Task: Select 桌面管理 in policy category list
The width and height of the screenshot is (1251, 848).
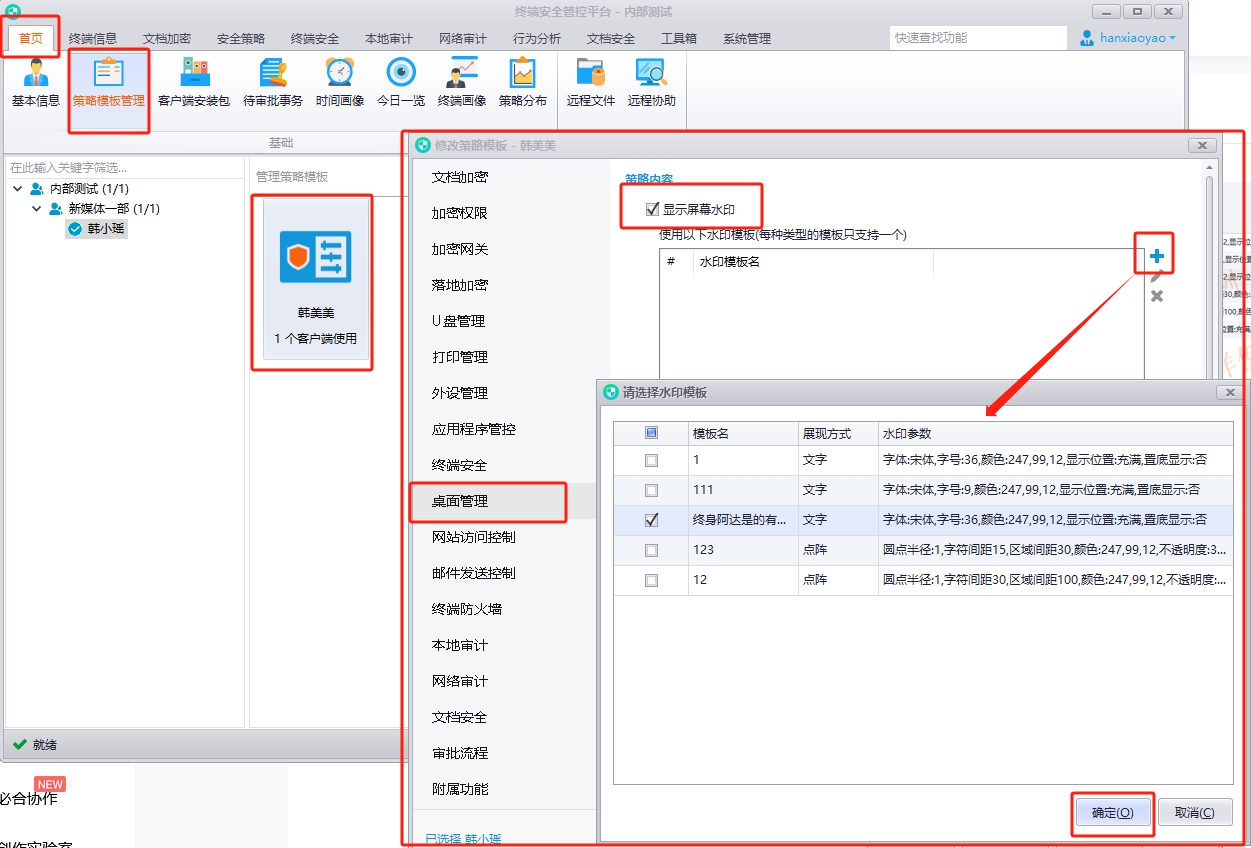Action: [x=460, y=501]
